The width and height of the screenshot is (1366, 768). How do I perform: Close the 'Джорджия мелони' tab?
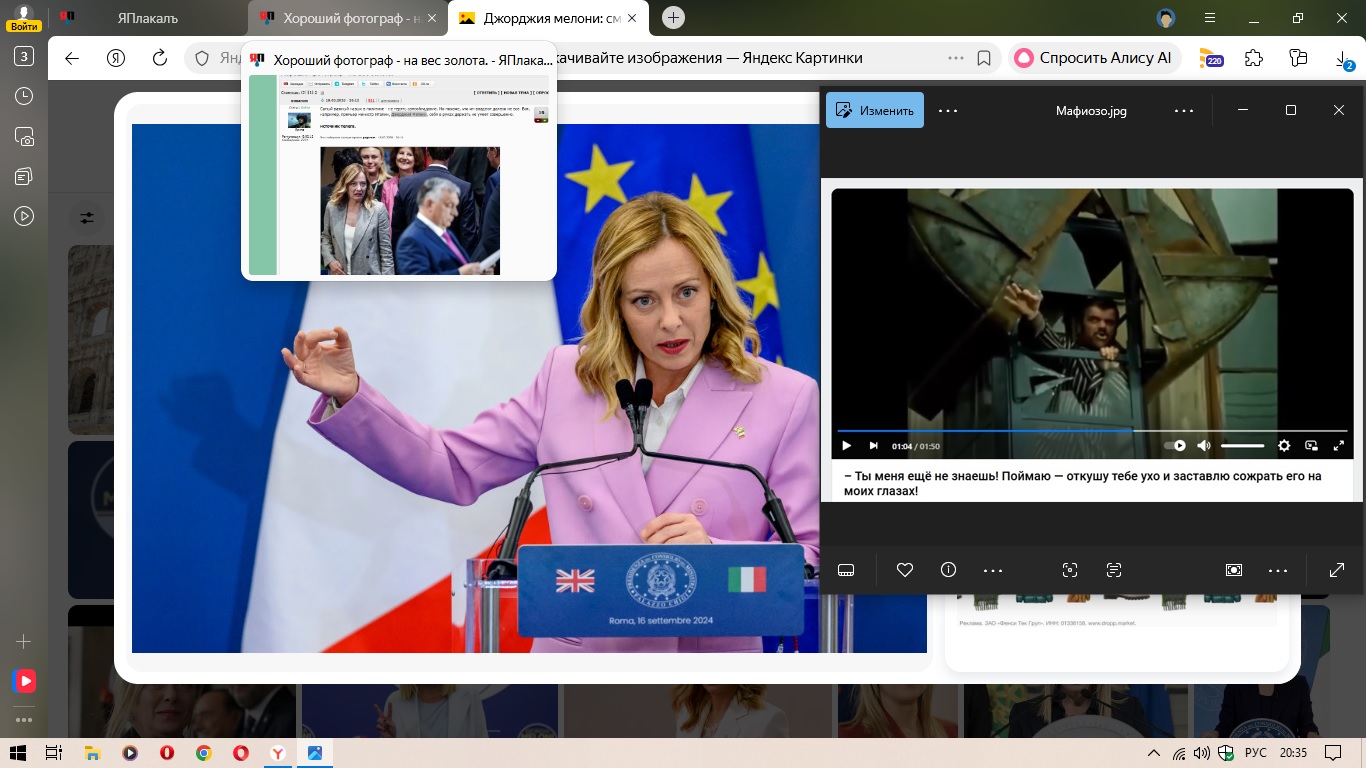tap(631, 18)
